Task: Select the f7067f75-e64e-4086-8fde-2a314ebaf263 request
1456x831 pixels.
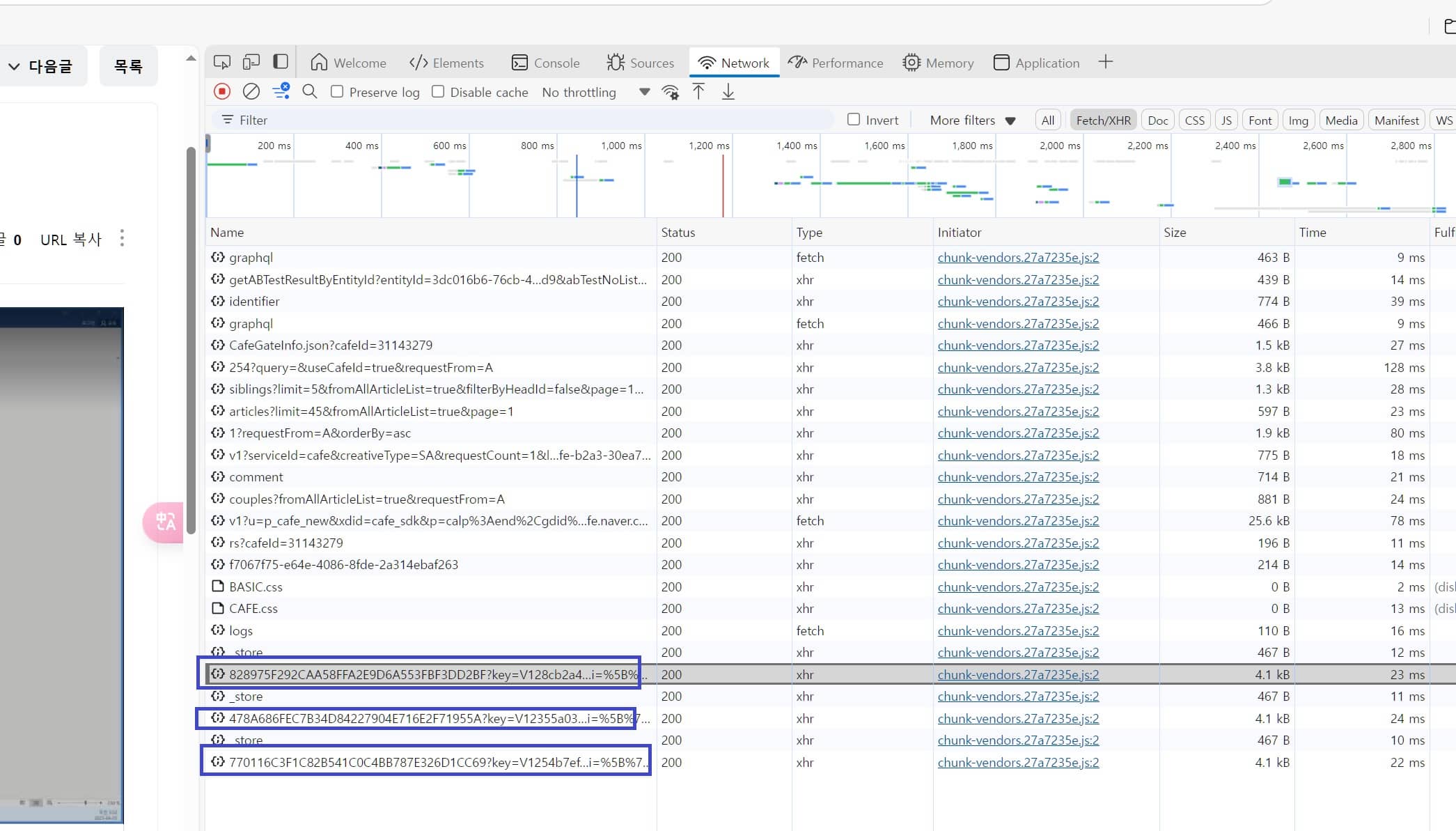Action: point(431,564)
